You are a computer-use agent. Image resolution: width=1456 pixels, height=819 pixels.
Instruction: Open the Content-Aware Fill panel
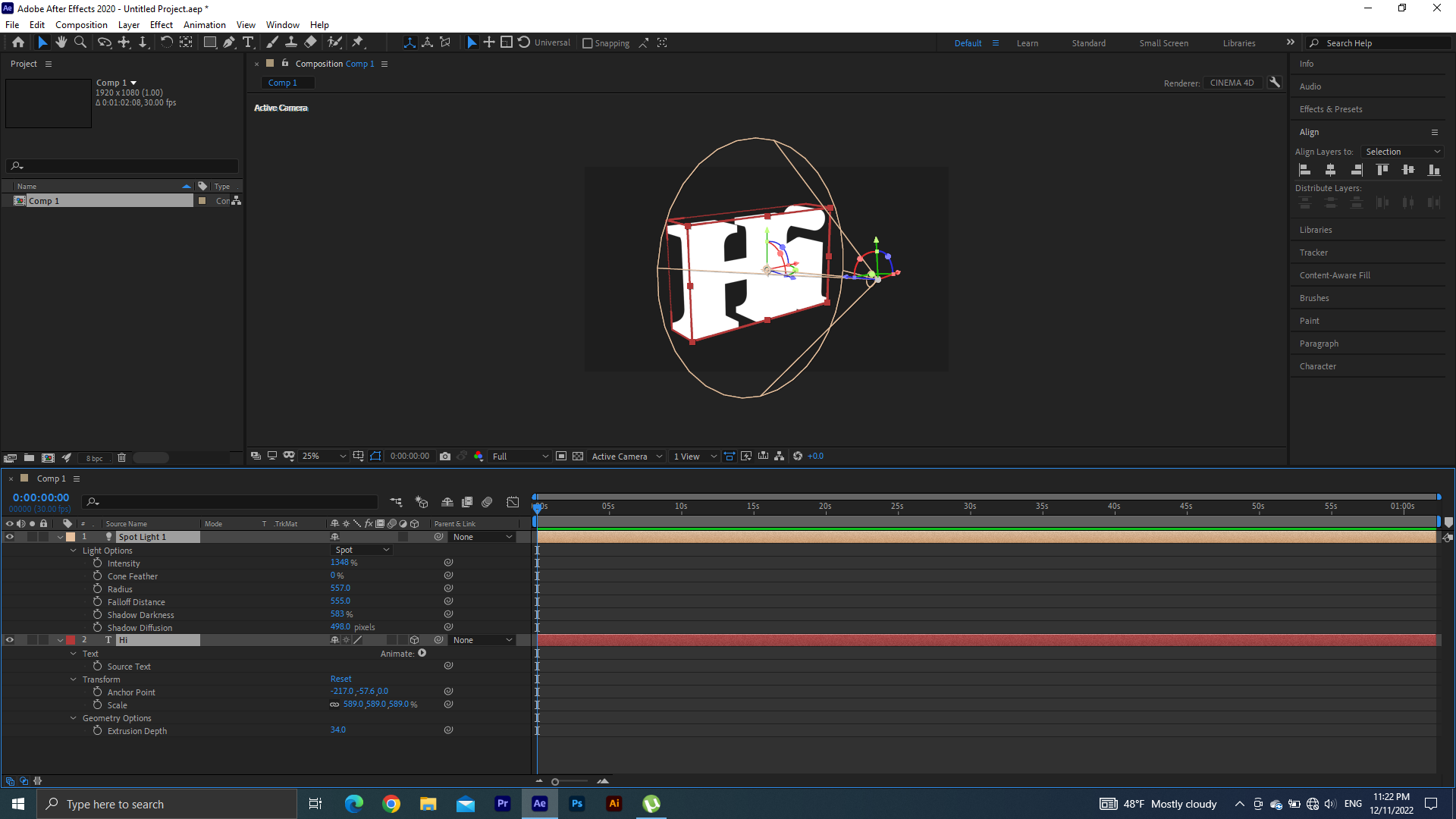[1335, 275]
